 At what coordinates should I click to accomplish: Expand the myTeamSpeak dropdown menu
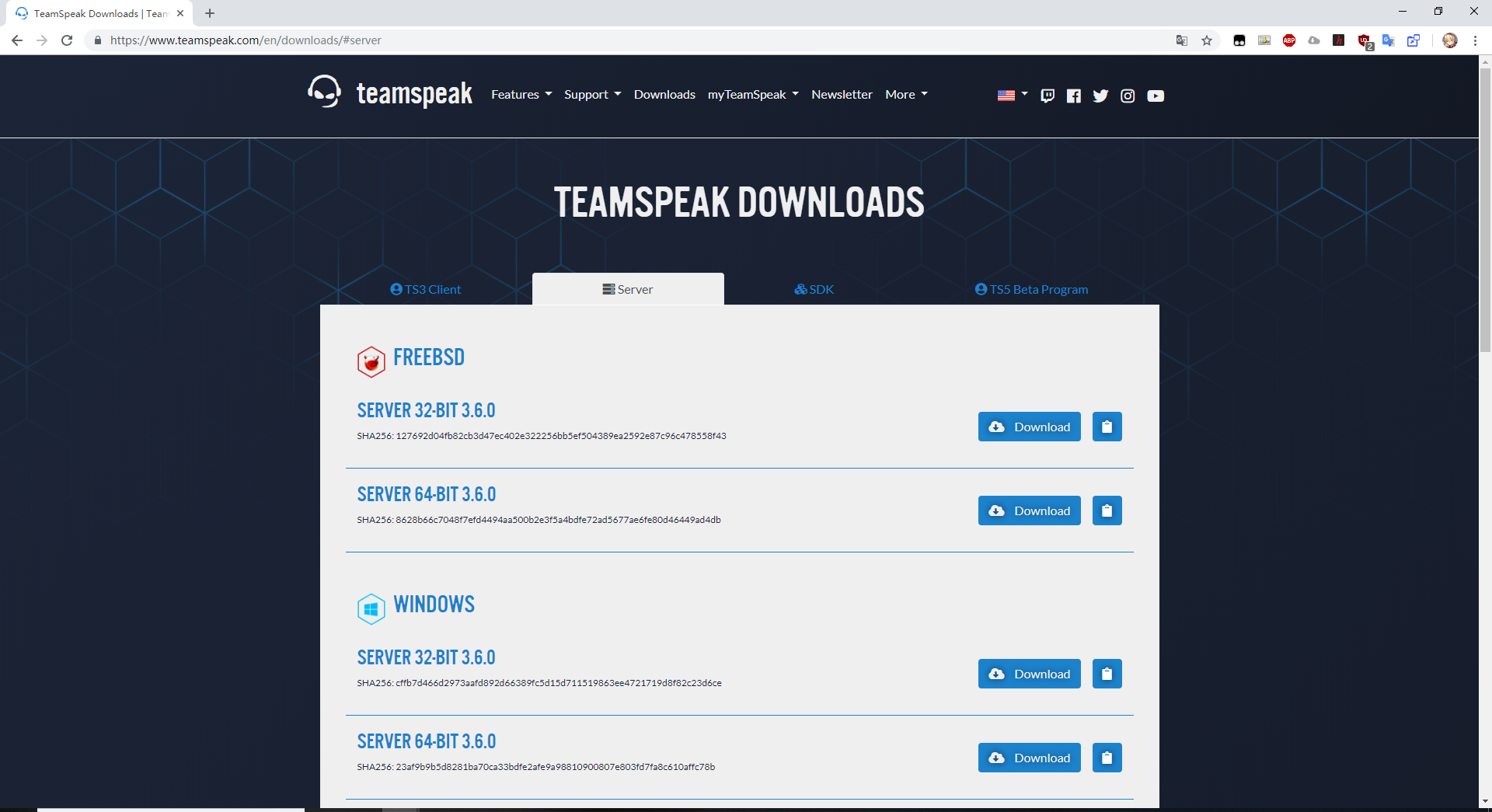(753, 94)
